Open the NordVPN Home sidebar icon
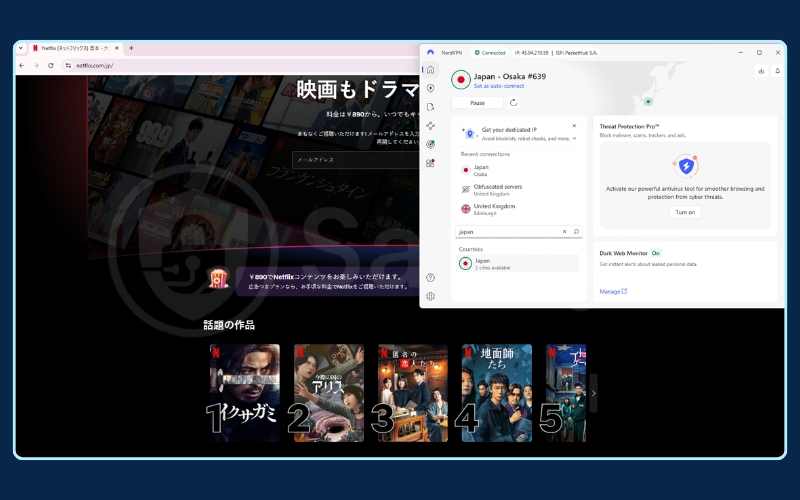Image resolution: width=800 pixels, height=500 pixels. tap(431, 69)
